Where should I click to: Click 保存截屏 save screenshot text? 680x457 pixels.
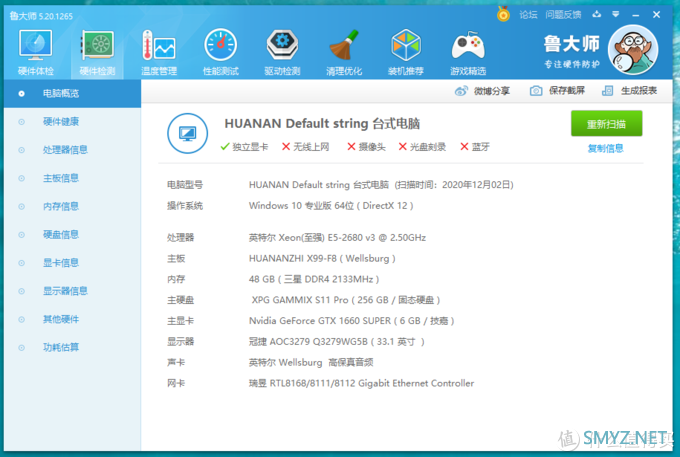[x=567, y=91]
